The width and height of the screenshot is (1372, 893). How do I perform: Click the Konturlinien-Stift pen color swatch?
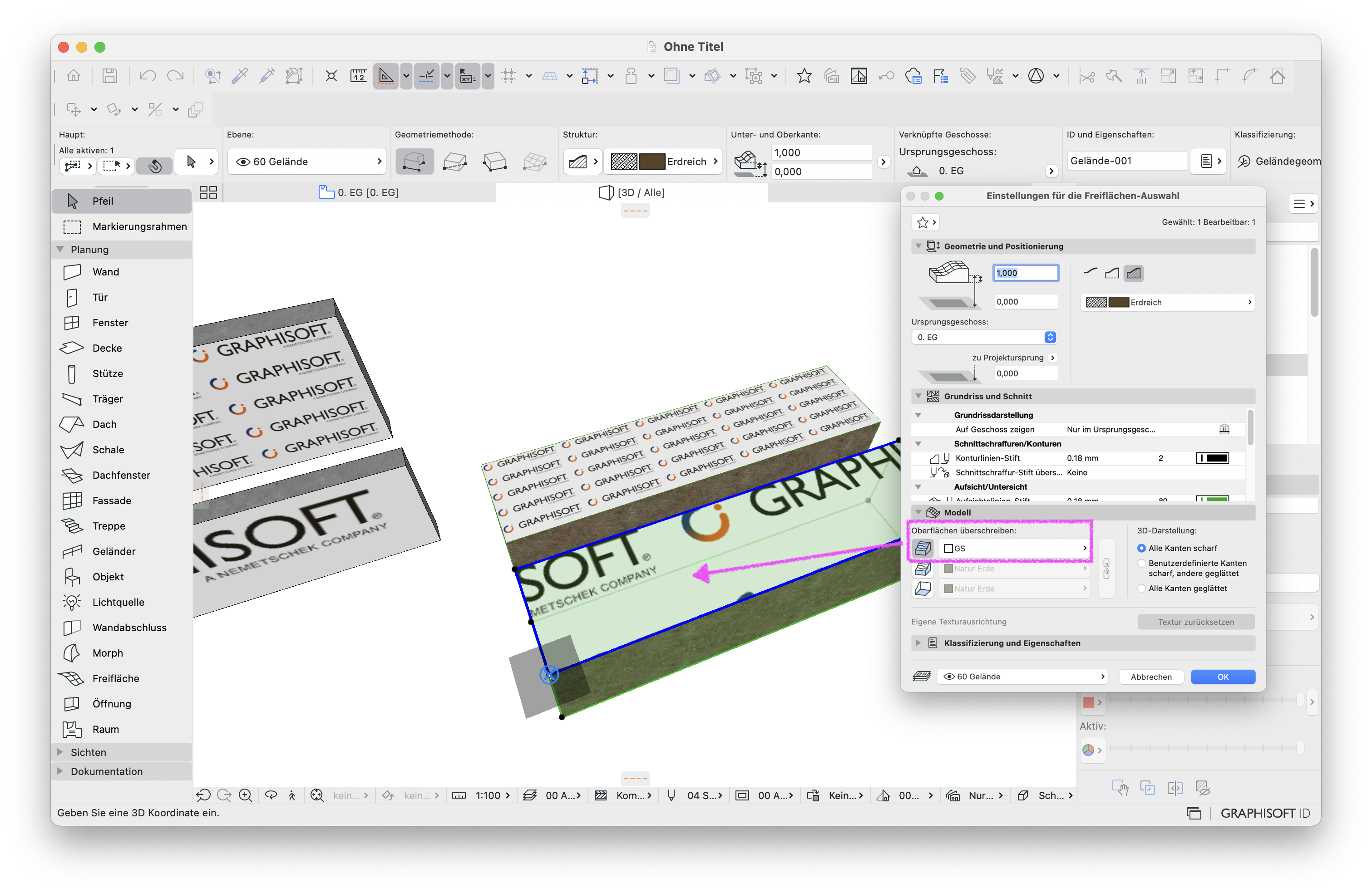click(x=1212, y=458)
